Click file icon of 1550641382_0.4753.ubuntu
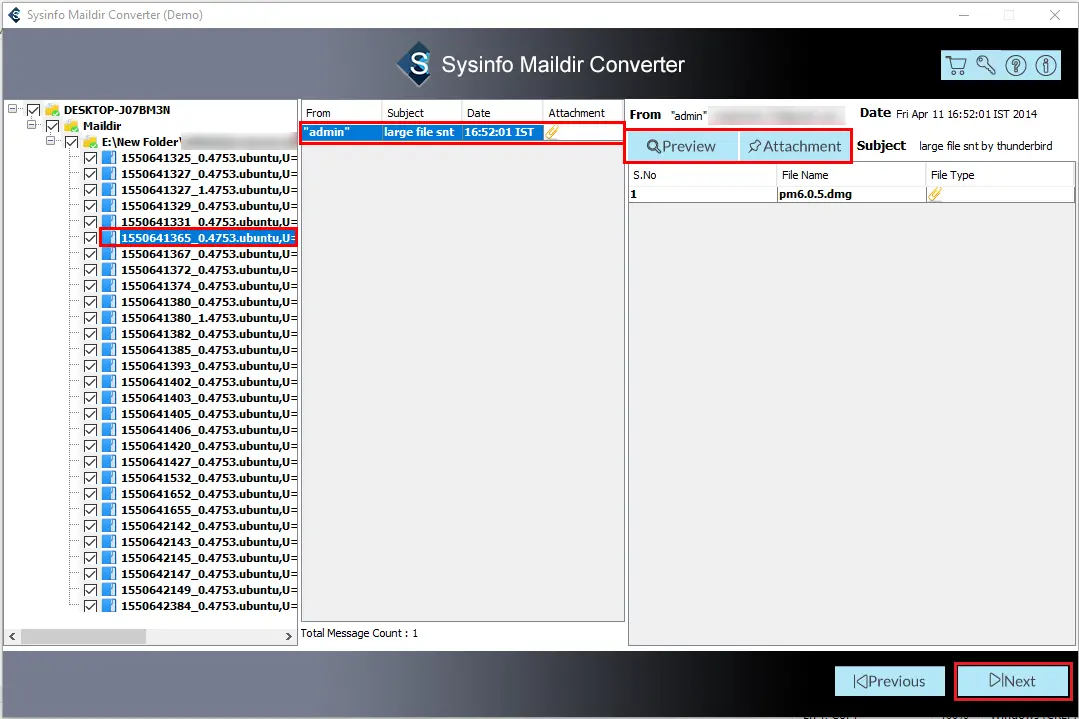Image resolution: width=1079 pixels, height=719 pixels. [x=109, y=334]
